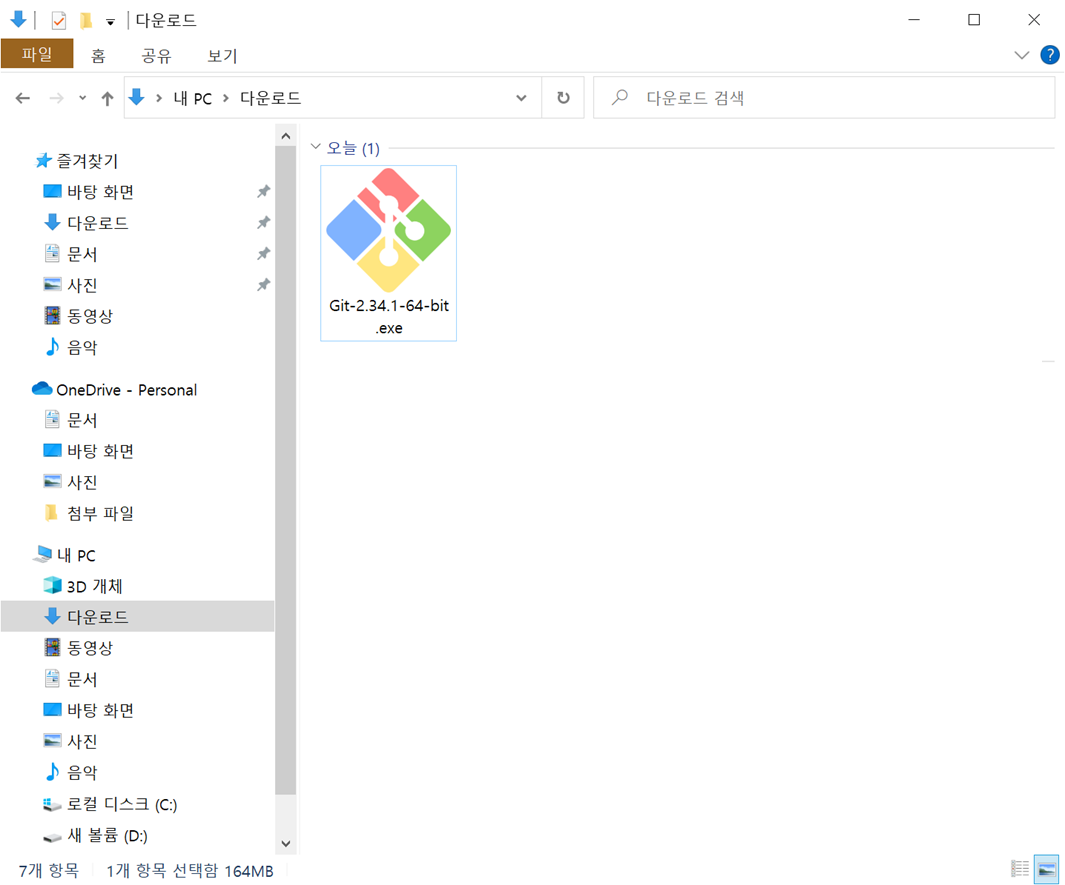Expand the ribbon with the chevron
Viewport: 1065px width, 885px height.
point(1022,55)
